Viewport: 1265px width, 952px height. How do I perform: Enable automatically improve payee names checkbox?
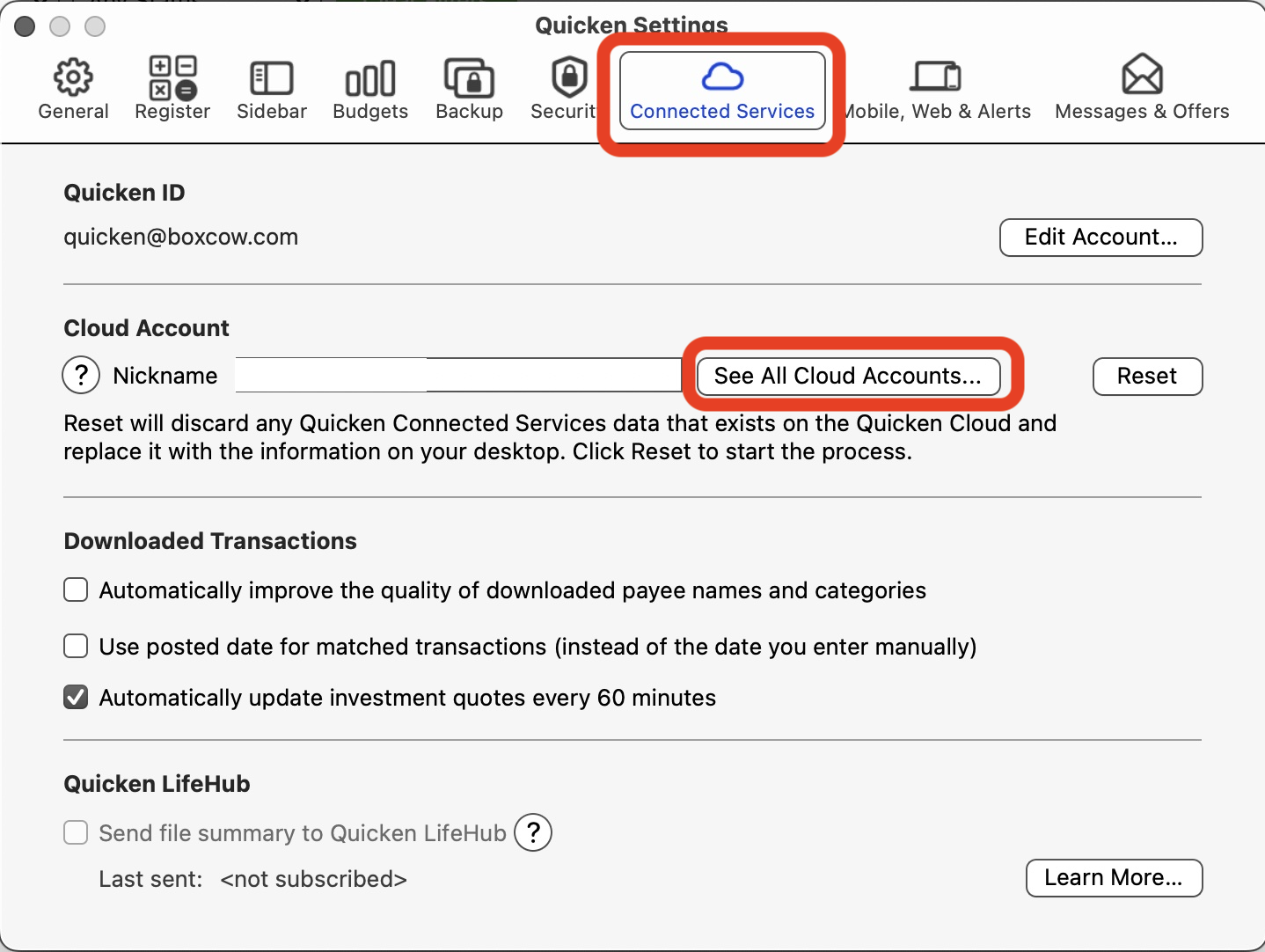(x=76, y=590)
